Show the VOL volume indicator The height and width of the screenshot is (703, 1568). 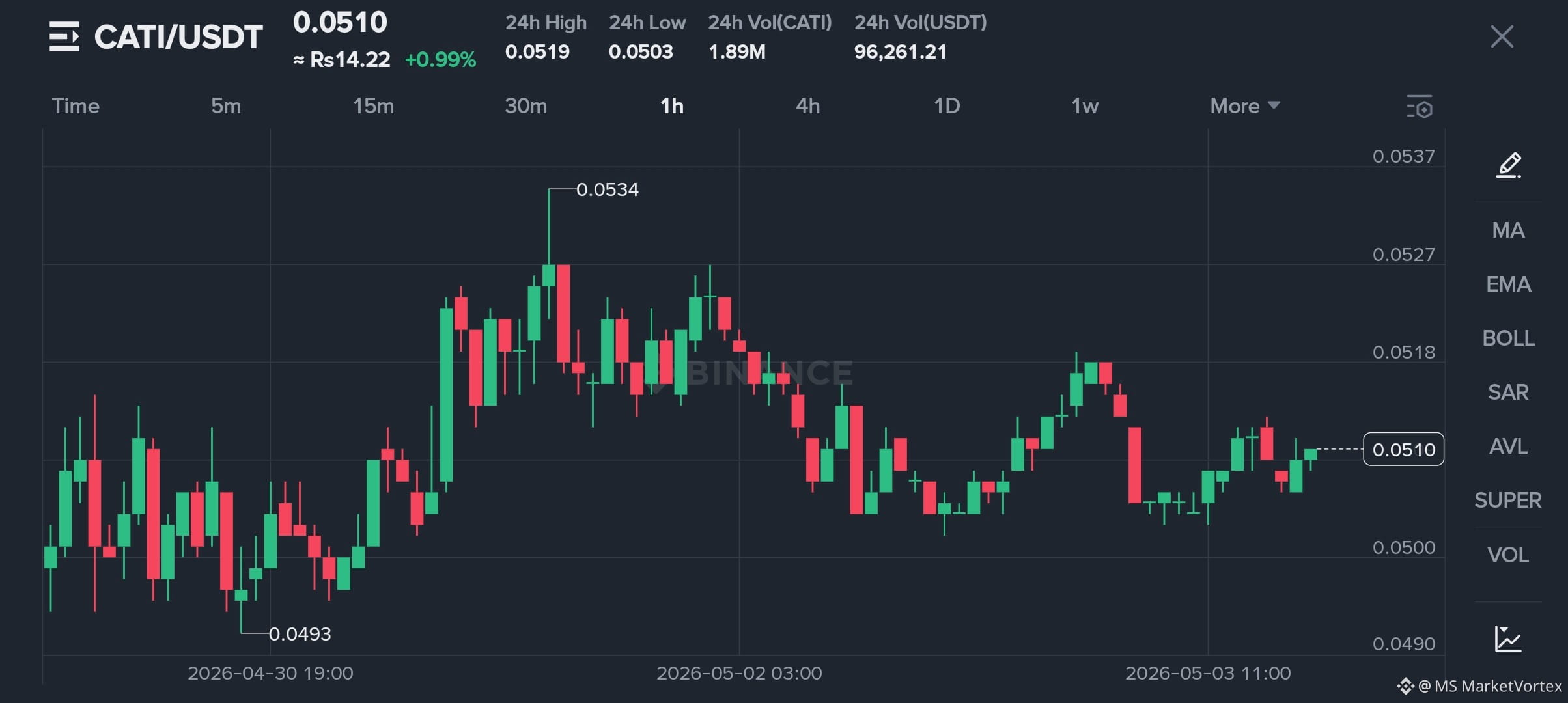pos(1508,555)
